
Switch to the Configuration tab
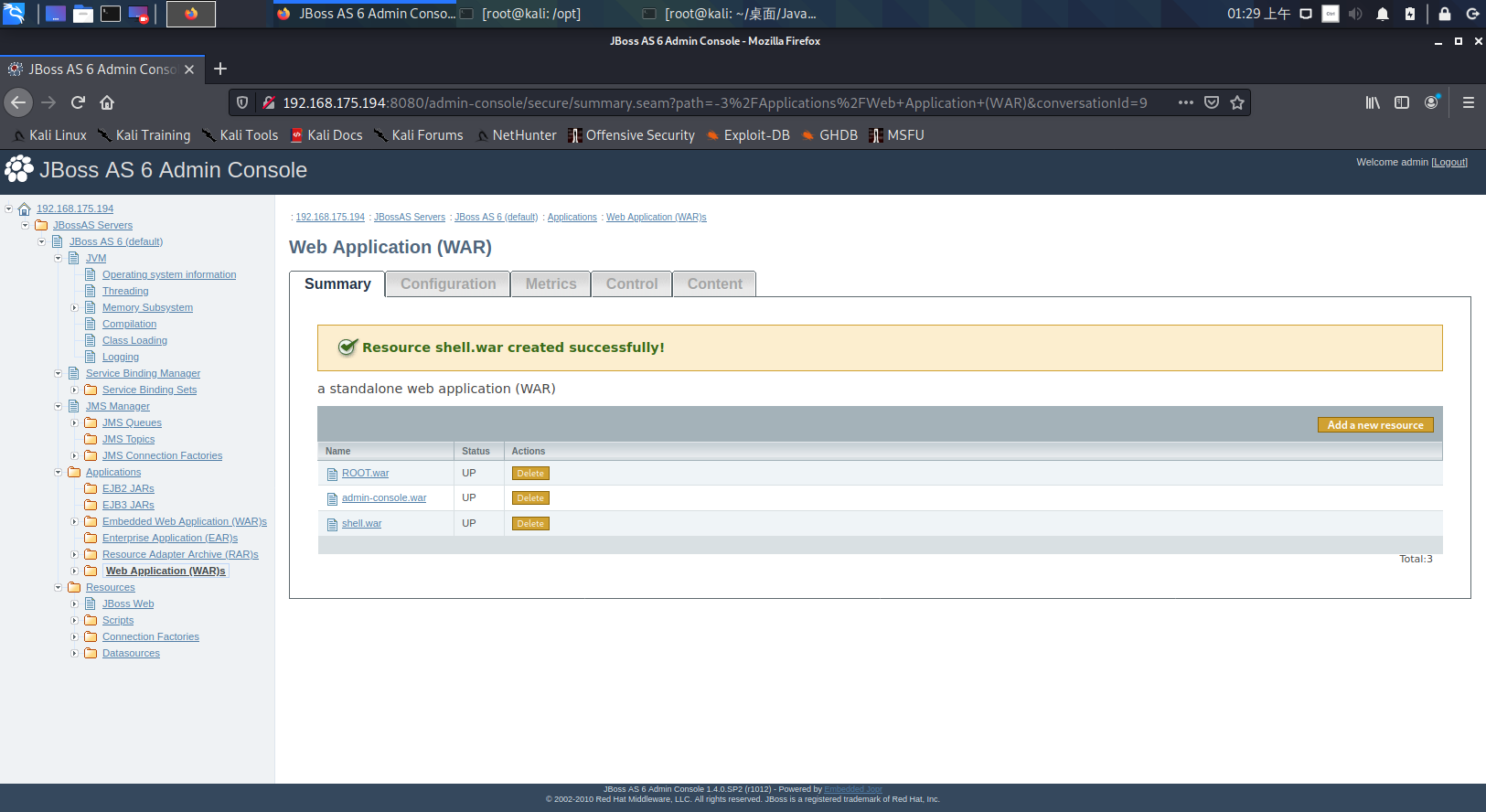pyautogui.click(x=448, y=284)
